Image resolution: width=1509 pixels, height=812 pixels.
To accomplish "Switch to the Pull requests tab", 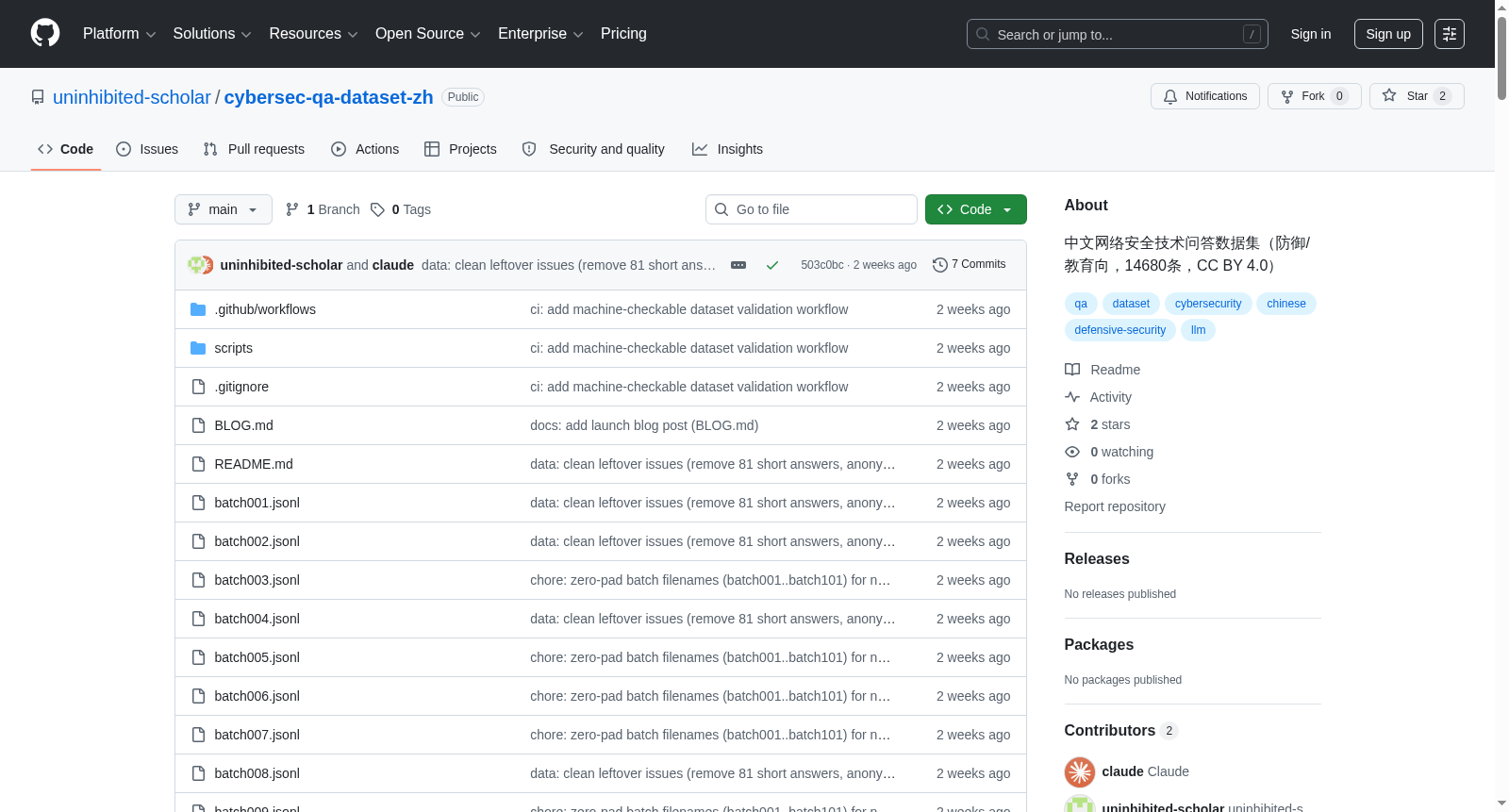I will point(254,149).
